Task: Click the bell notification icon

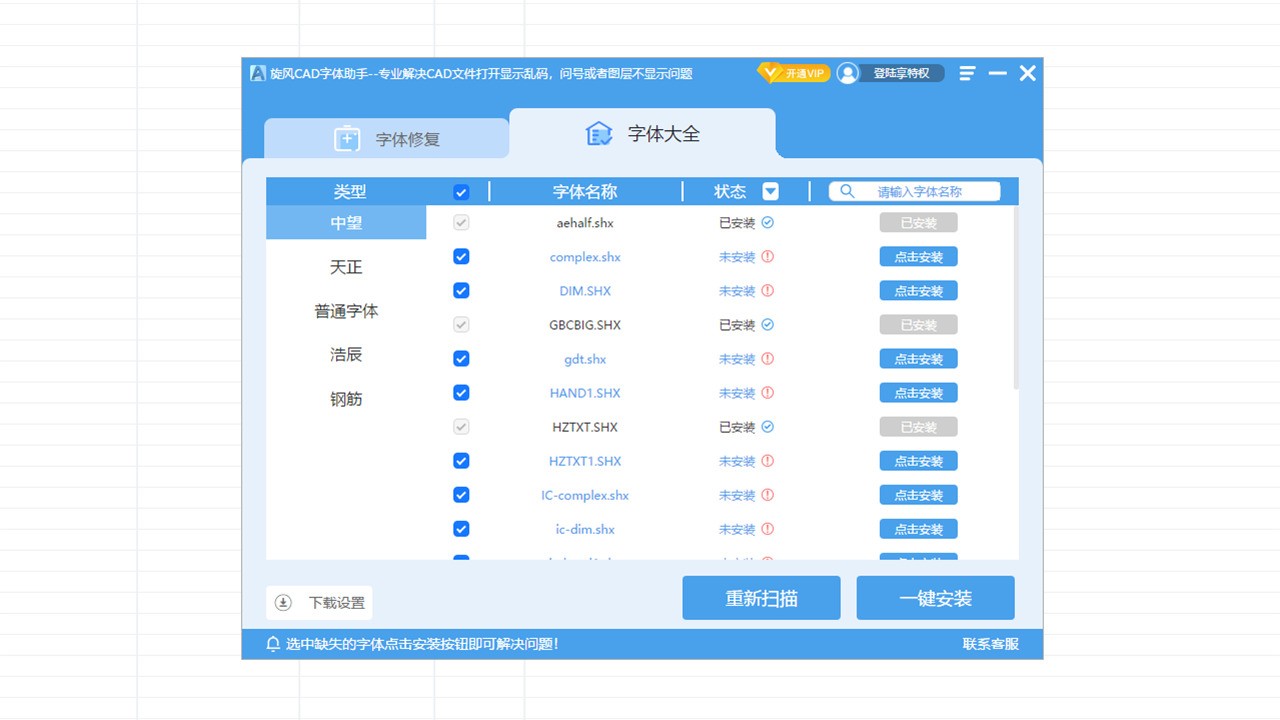Action: click(272, 644)
